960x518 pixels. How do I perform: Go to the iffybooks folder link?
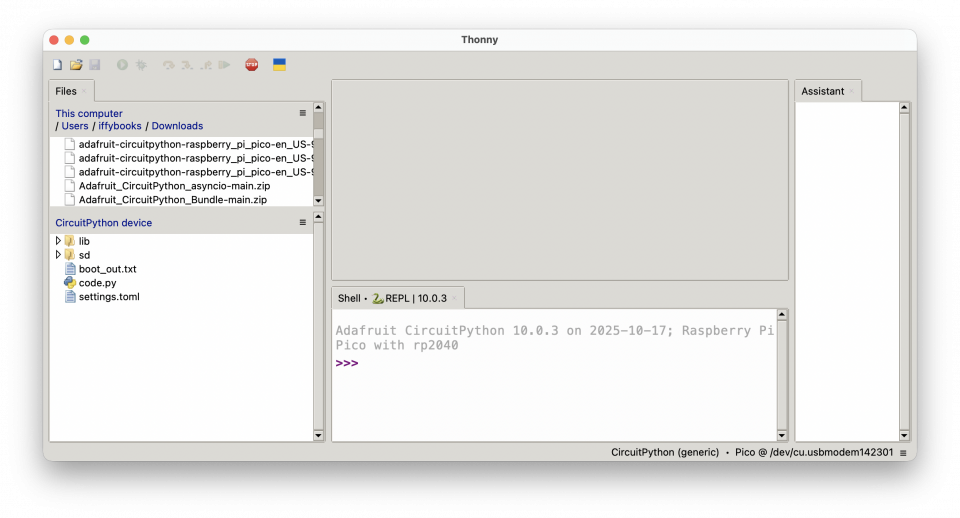(120, 126)
